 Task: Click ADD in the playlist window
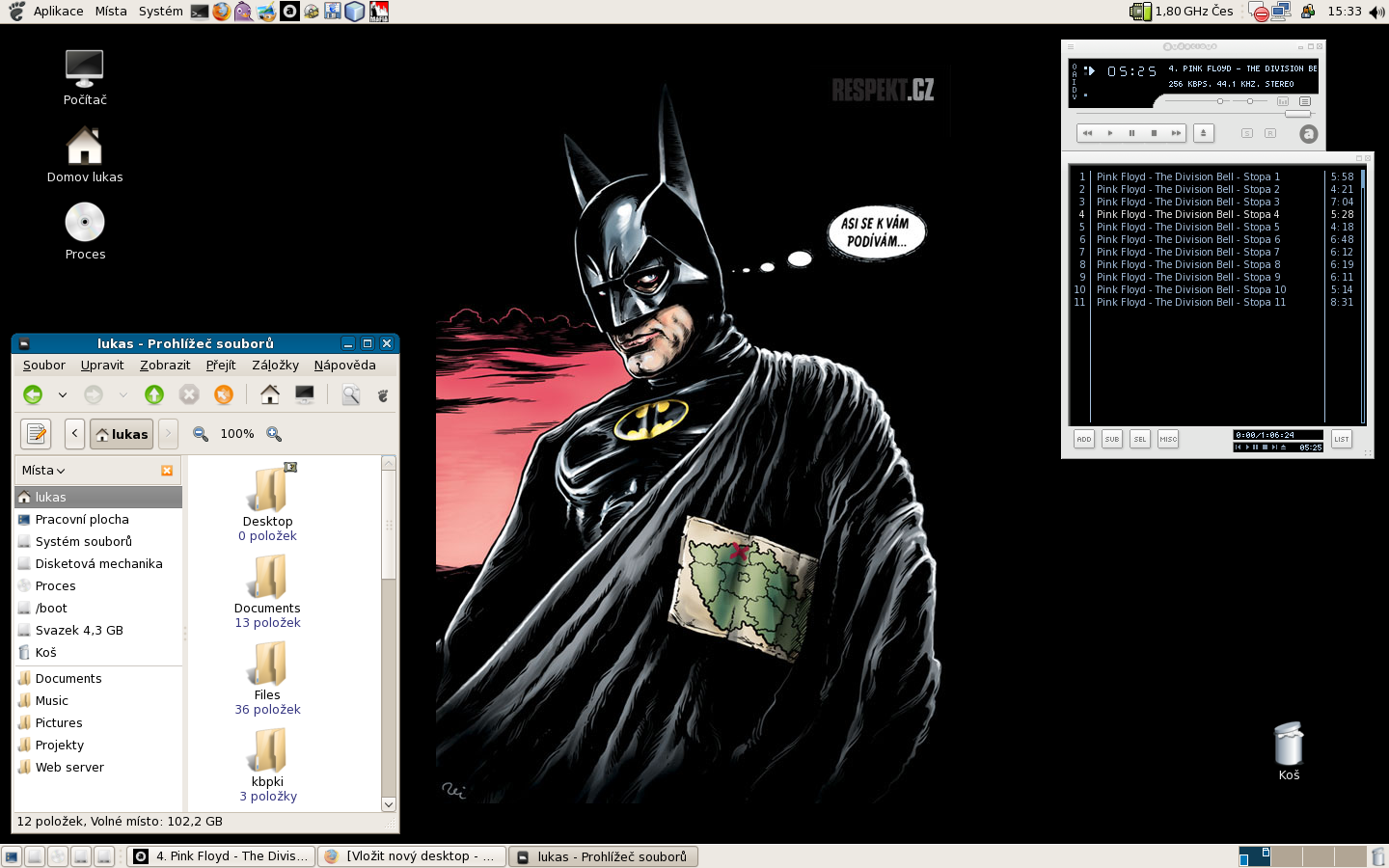pos(1084,439)
